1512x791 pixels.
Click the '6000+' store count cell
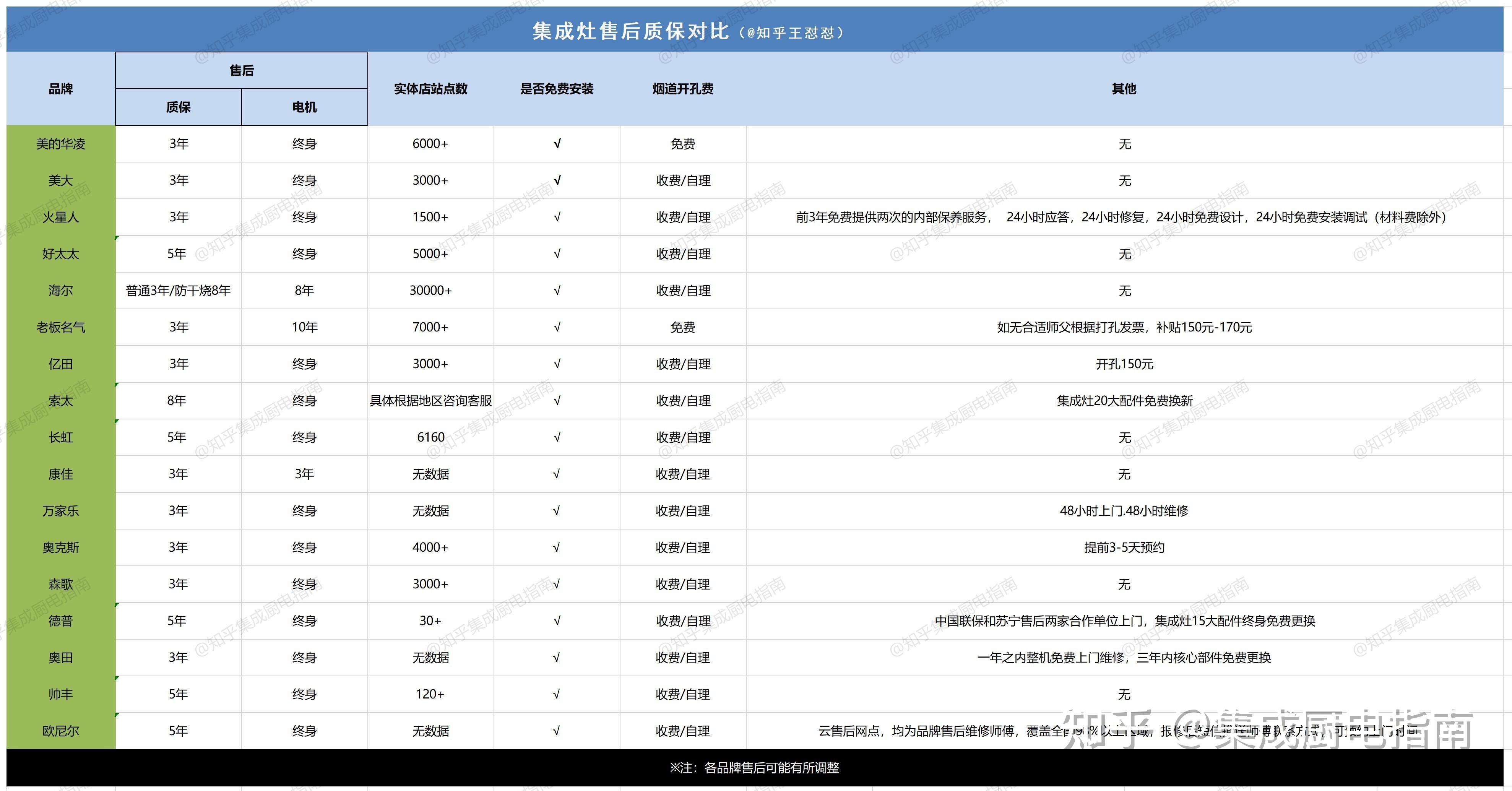pos(431,144)
